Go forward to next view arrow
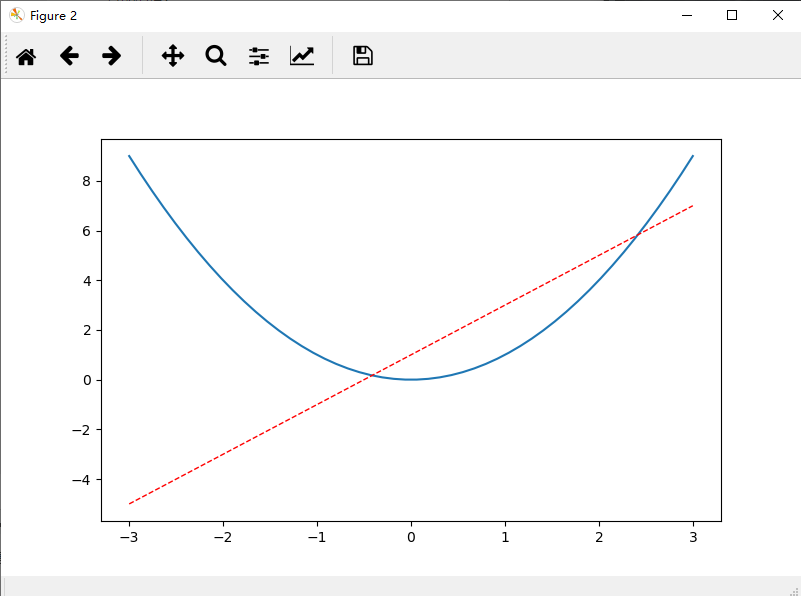Viewport: 801px width, 596px height. tap(111, 56)
